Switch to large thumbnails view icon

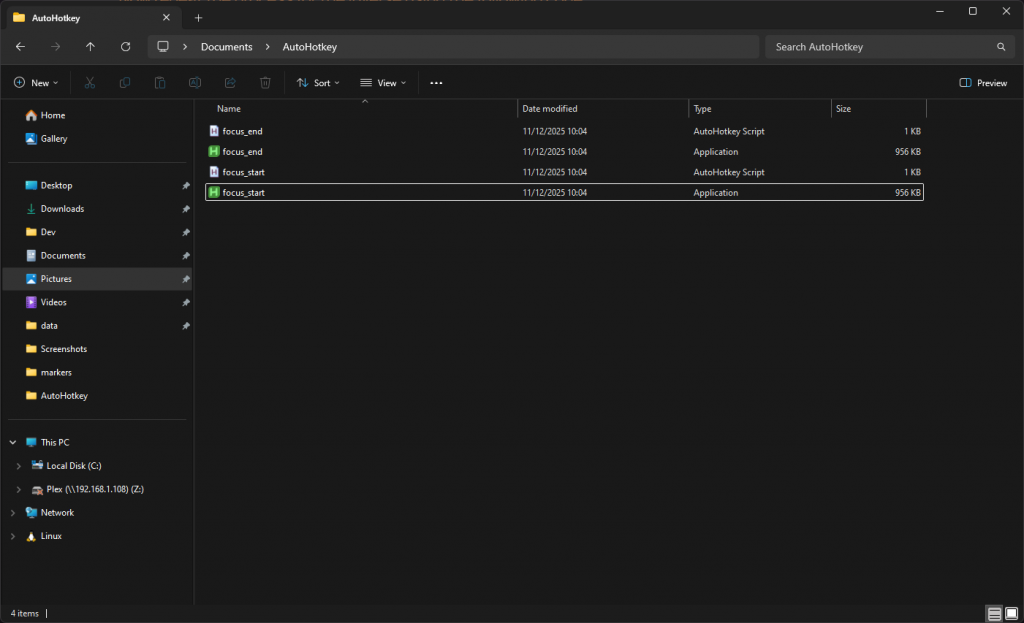(x=1011, y=612)
